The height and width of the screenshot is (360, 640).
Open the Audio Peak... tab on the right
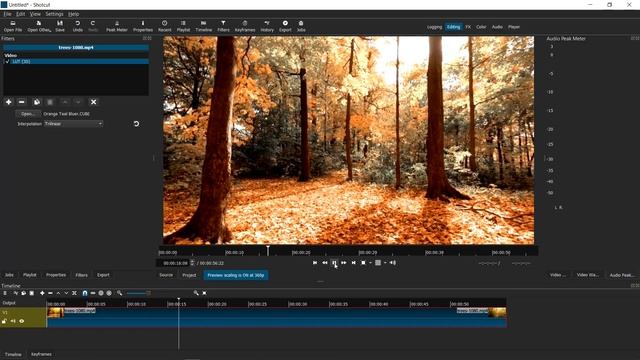[622, 275]
